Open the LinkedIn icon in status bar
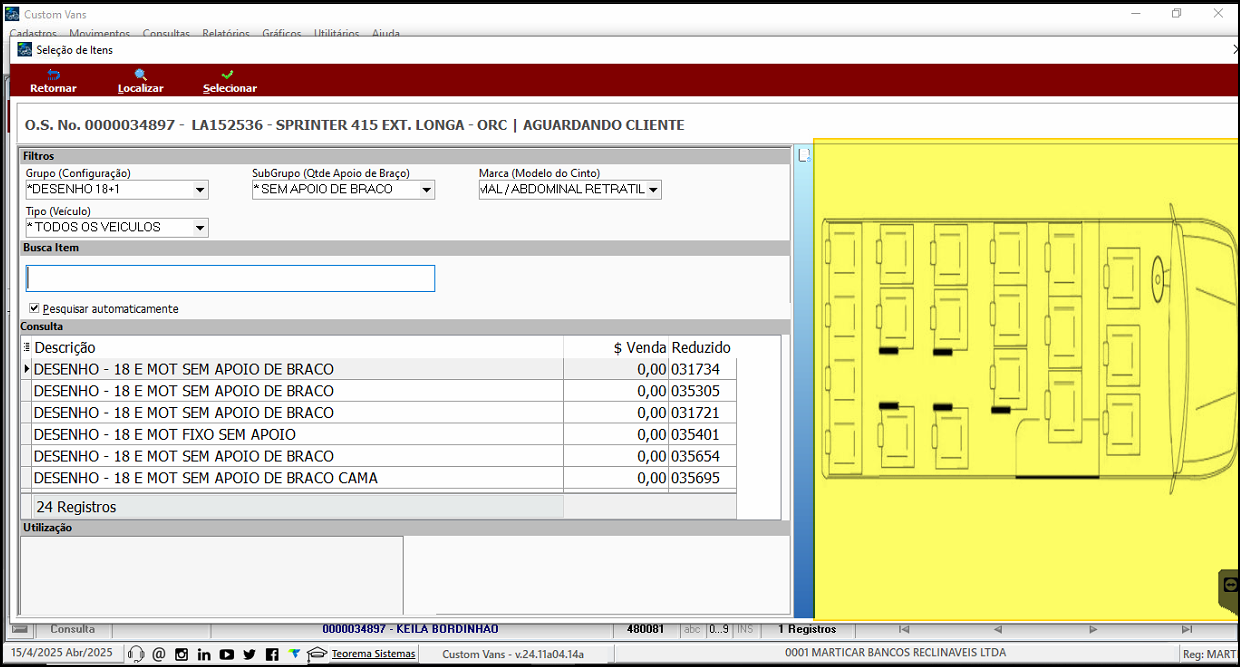1240x667 pixels. 204,654
